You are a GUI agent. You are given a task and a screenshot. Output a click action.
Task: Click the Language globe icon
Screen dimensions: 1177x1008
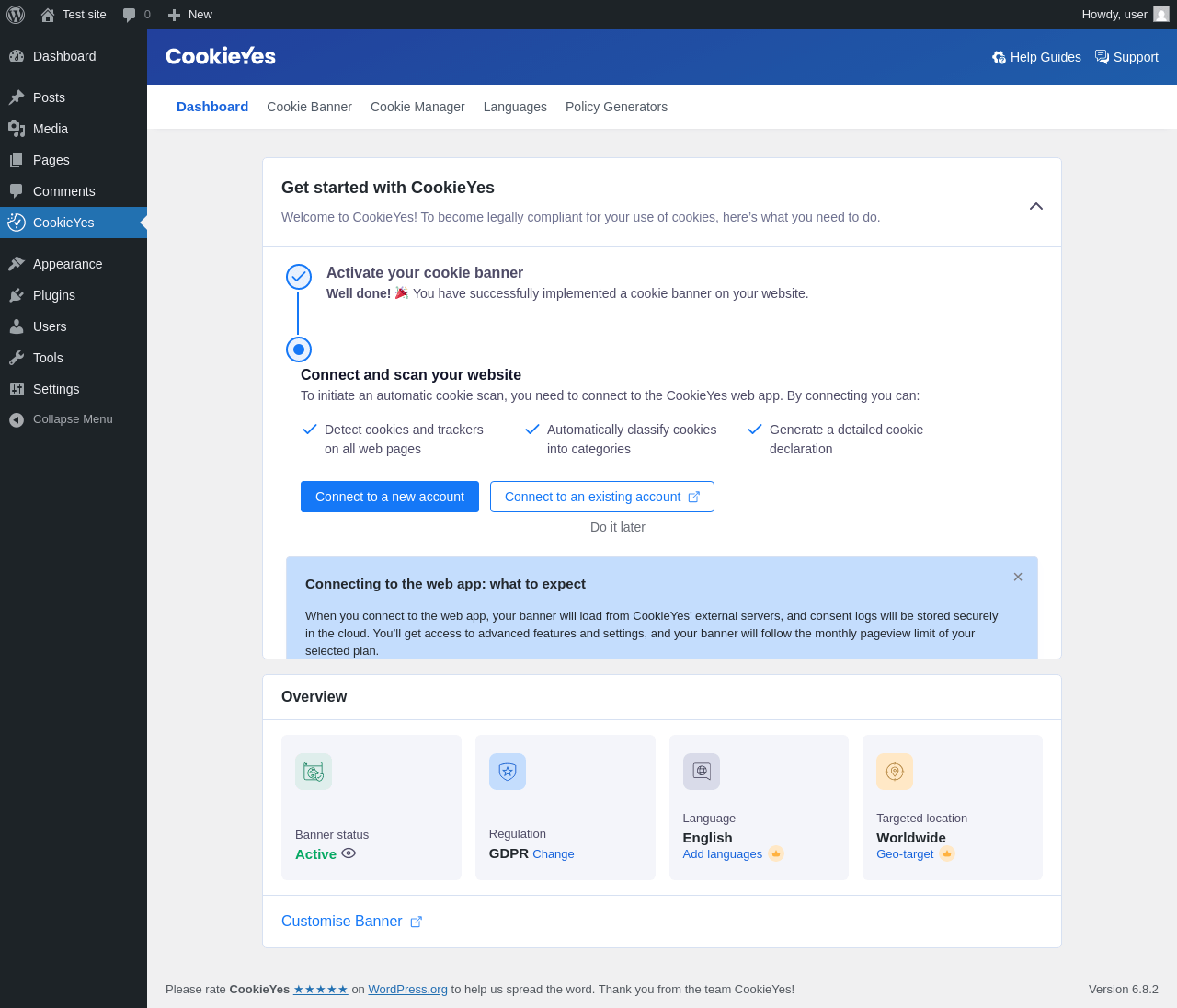coord(702,772)
